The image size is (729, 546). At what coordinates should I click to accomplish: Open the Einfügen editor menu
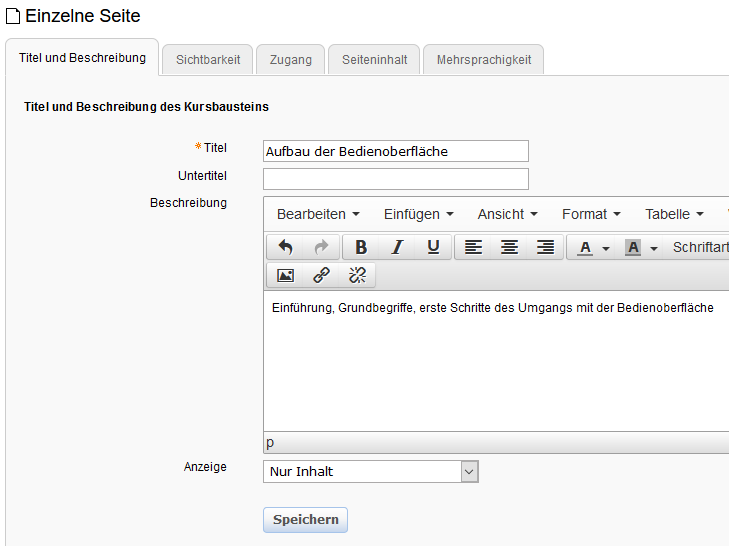pyautogui.click(x=418, y=214)
